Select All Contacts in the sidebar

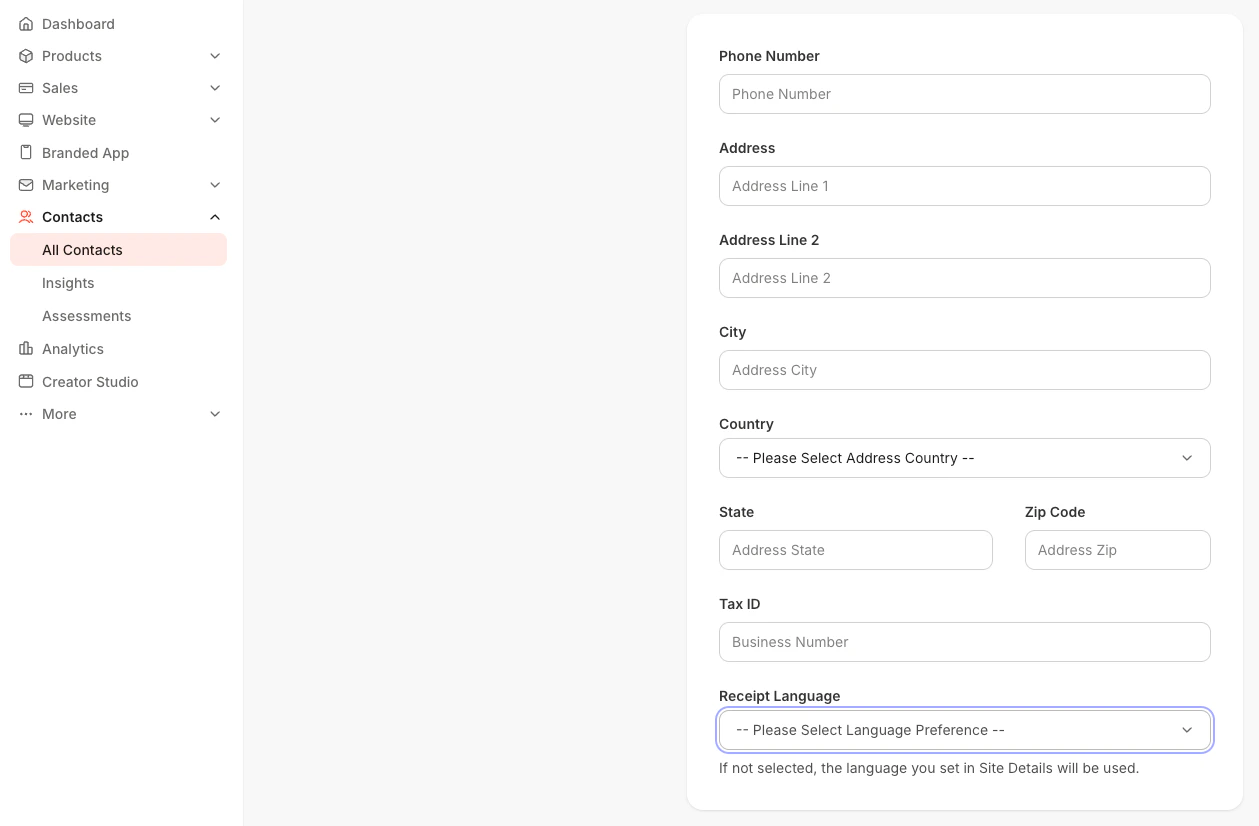[82, 250]
